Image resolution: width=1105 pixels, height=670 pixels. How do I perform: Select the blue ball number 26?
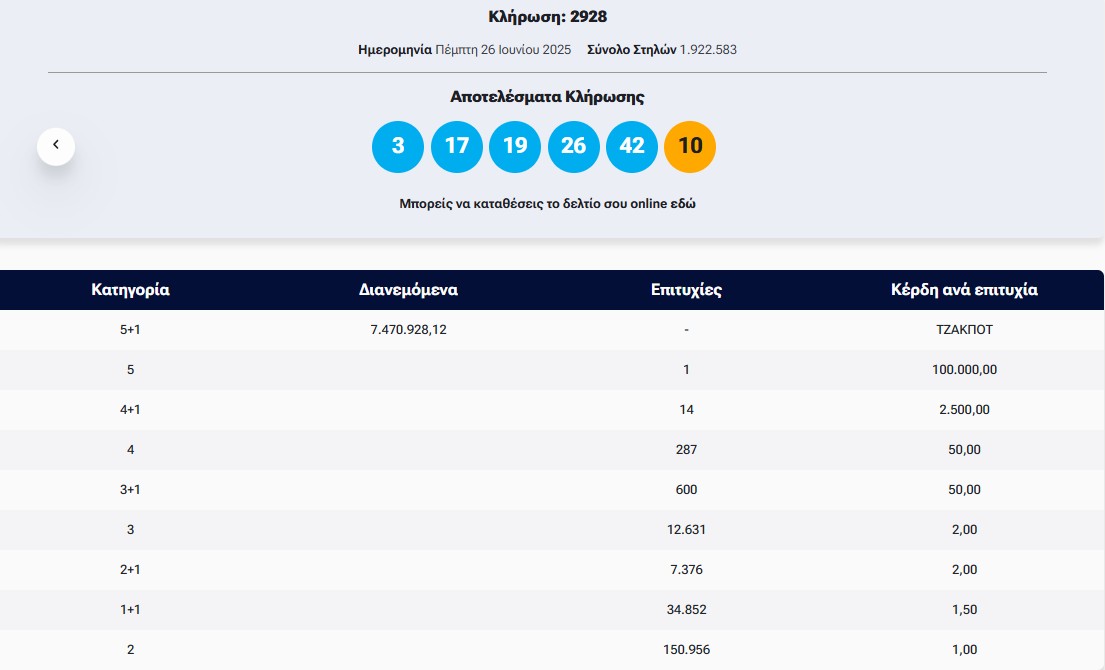(573, 146)
